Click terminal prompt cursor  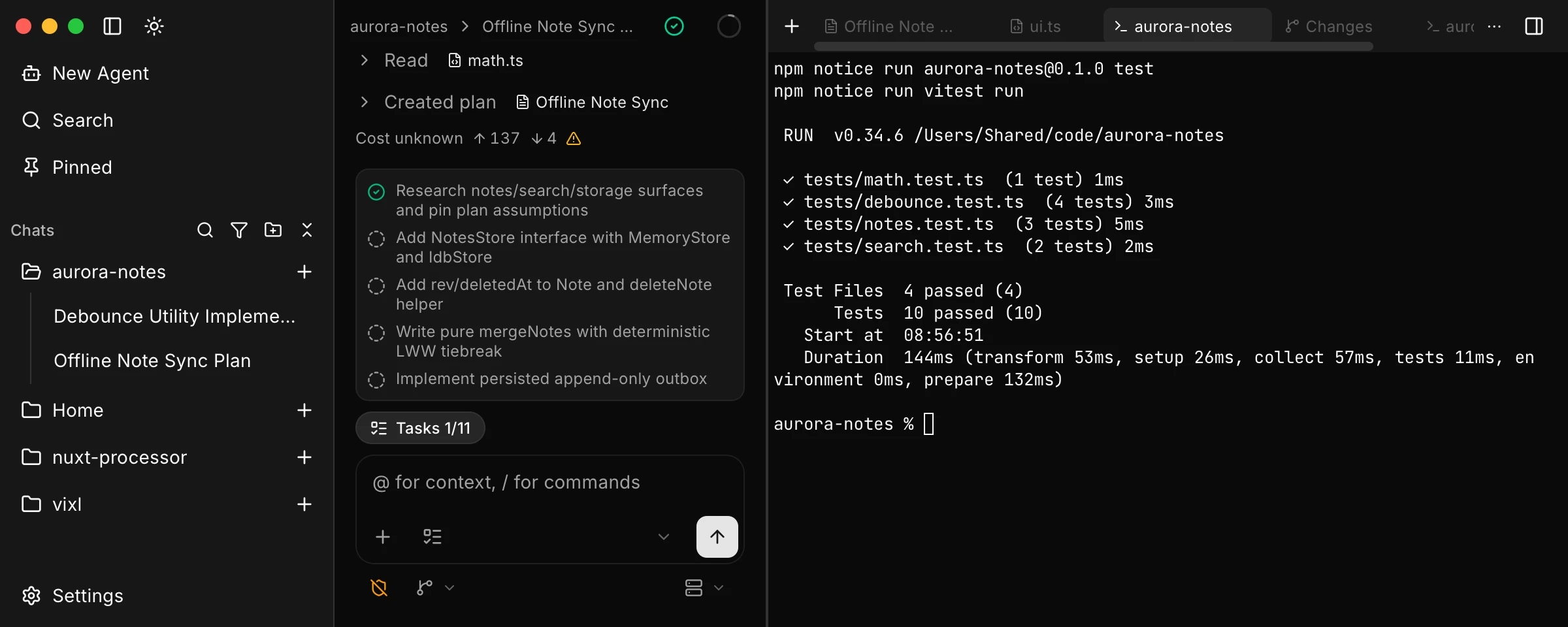(929, 424)
